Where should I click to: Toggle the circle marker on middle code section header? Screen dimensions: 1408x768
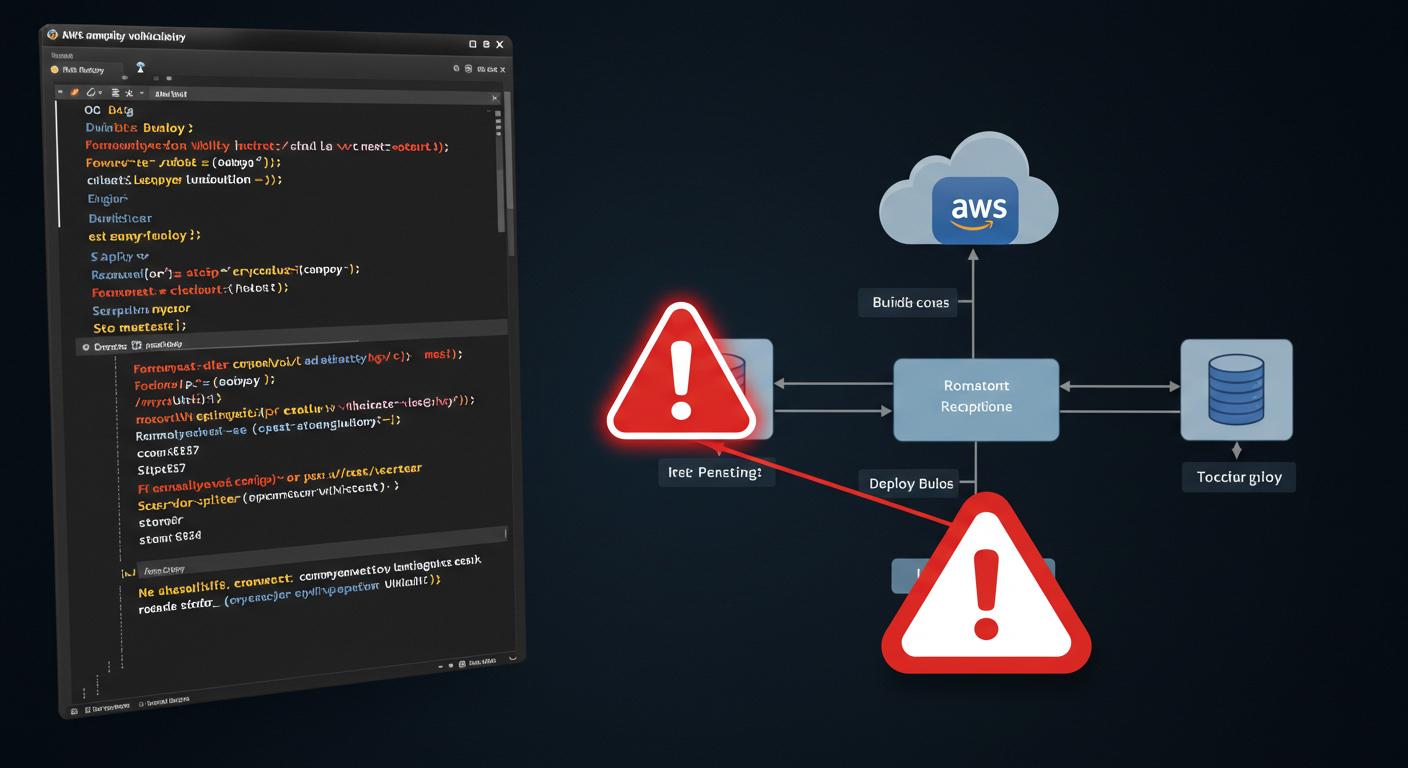click(86, 347)
